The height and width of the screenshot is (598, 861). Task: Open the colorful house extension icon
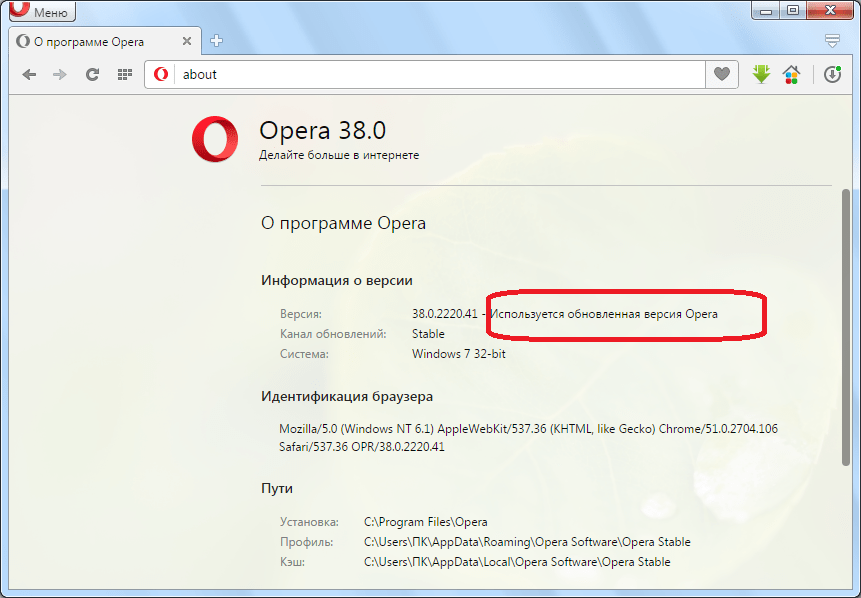click(x=791, y=74)
